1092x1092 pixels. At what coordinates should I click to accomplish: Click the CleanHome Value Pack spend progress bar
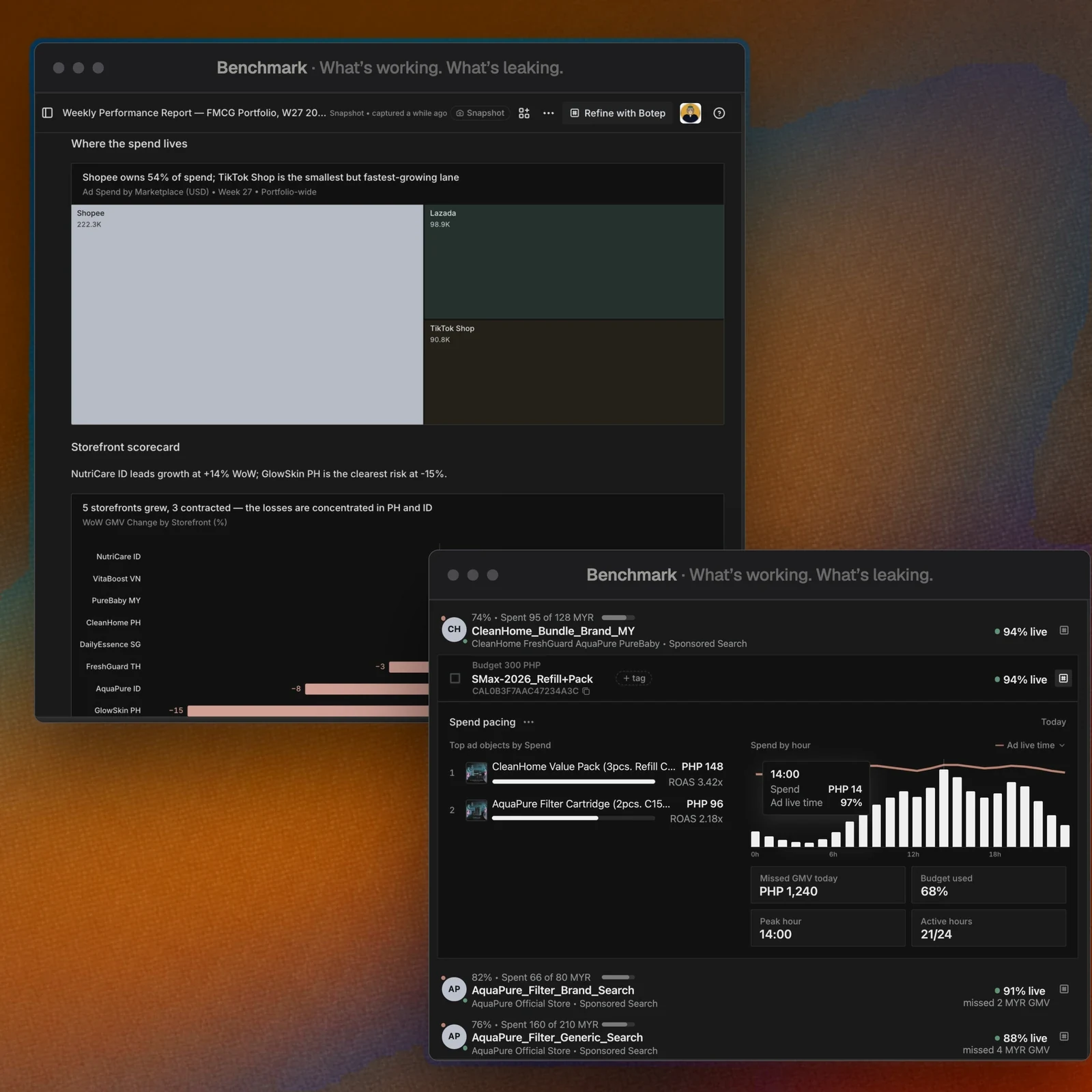[x=573, y=781]
